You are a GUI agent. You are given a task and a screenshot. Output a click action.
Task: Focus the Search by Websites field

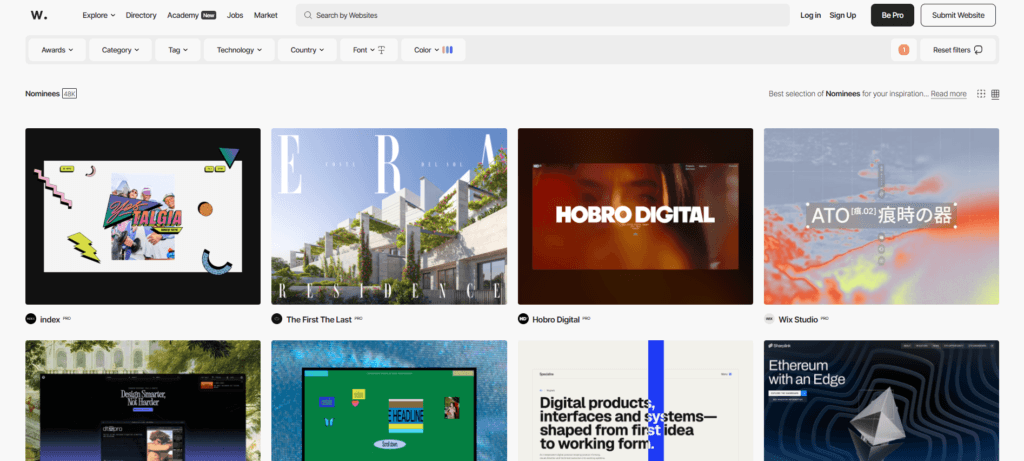tap(543, 15)
